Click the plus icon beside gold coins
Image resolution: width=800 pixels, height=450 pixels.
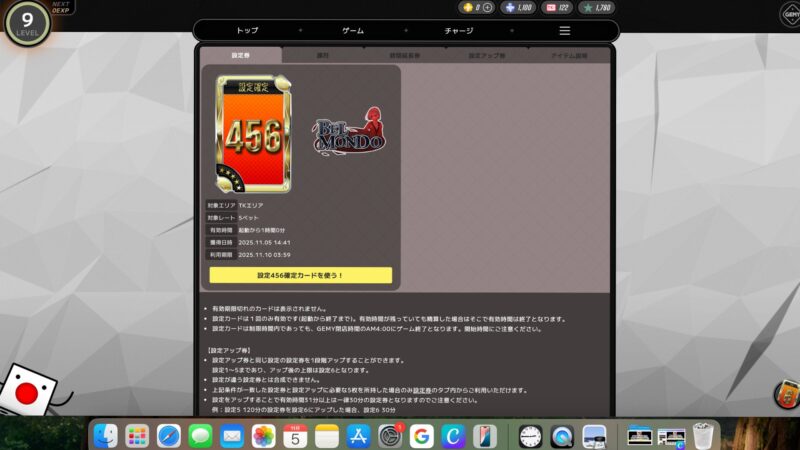coord(487,8)
